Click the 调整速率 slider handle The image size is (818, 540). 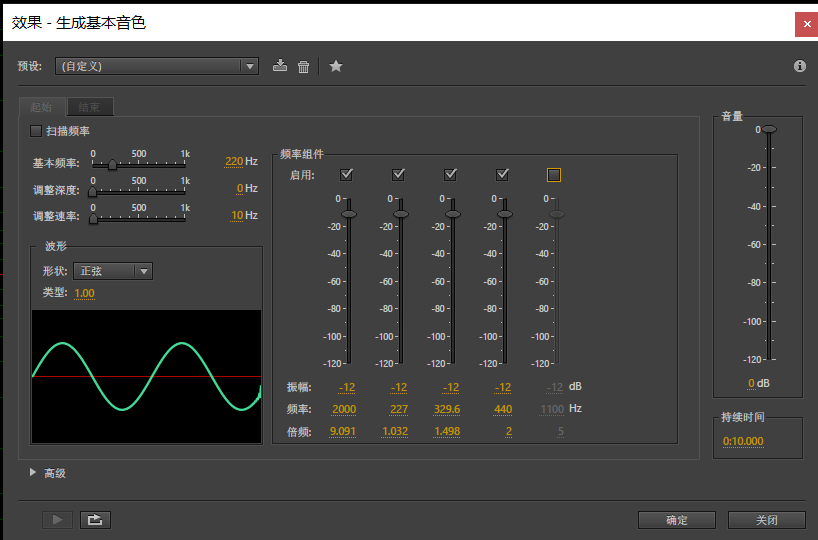(93, 219)
